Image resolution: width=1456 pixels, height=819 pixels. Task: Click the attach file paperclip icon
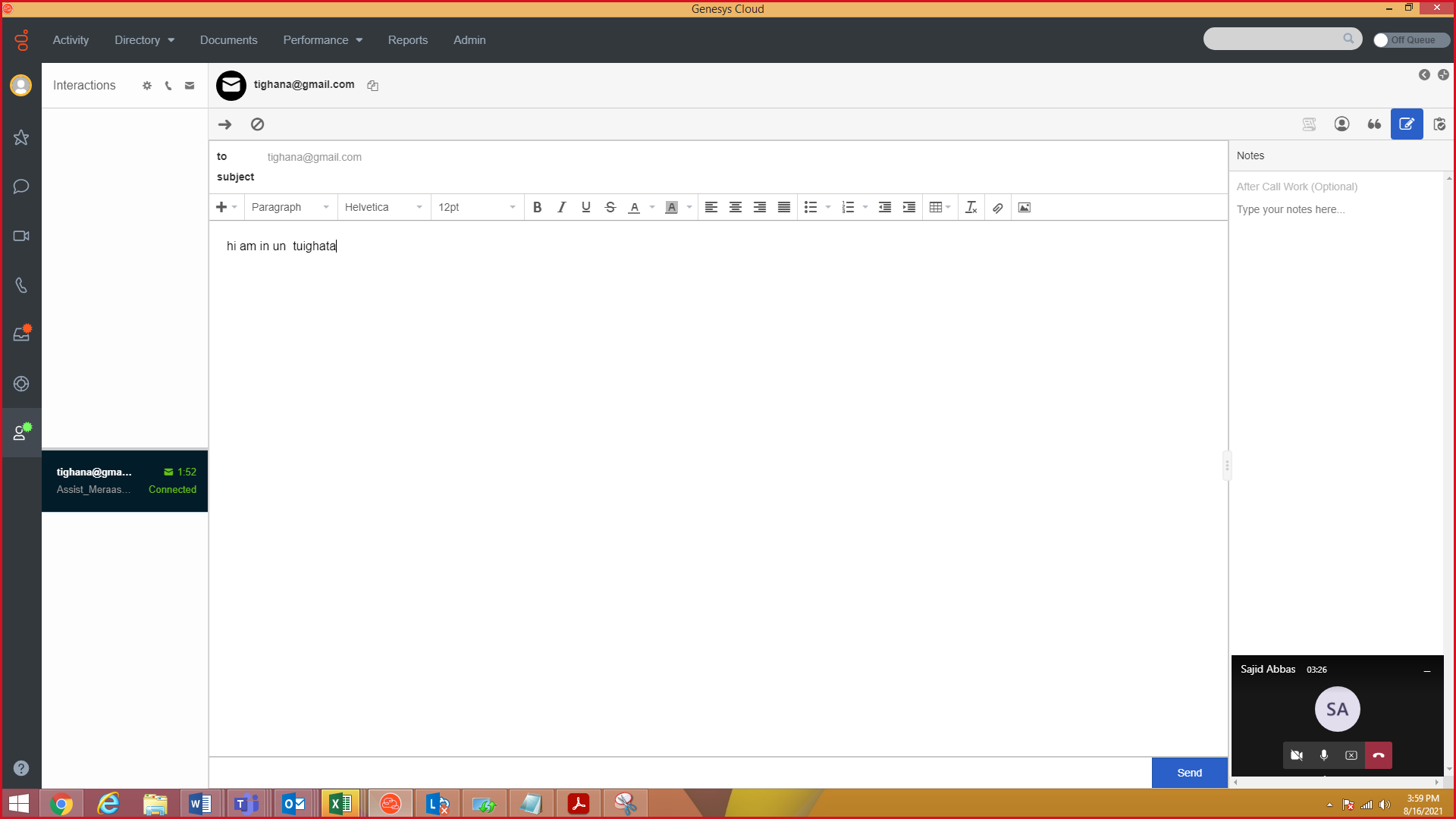coord(998,207)
